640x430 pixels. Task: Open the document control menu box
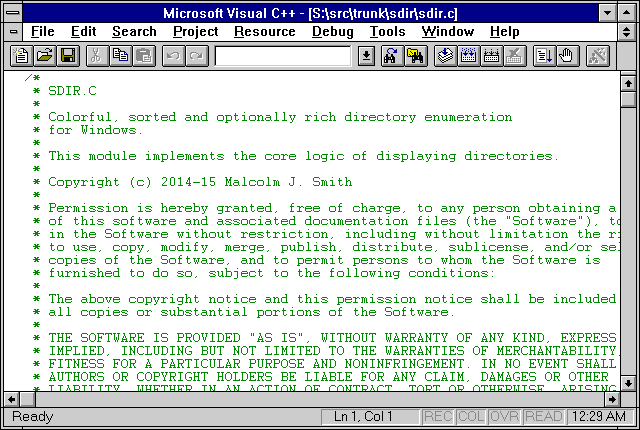tap(13, 31)
